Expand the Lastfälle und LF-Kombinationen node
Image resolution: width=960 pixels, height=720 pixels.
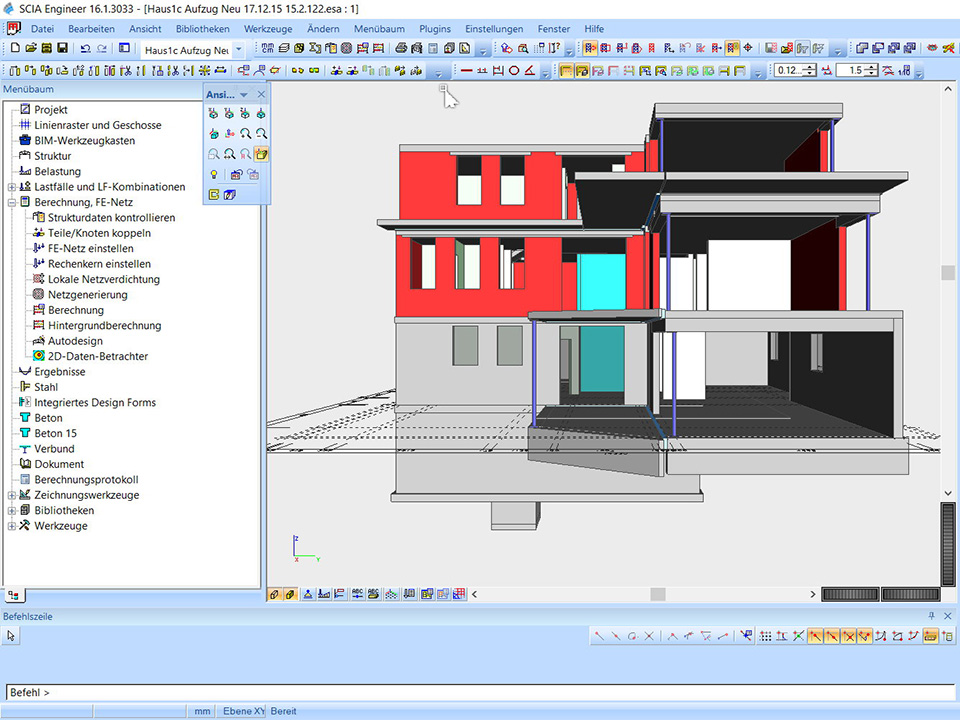[12, 187]
